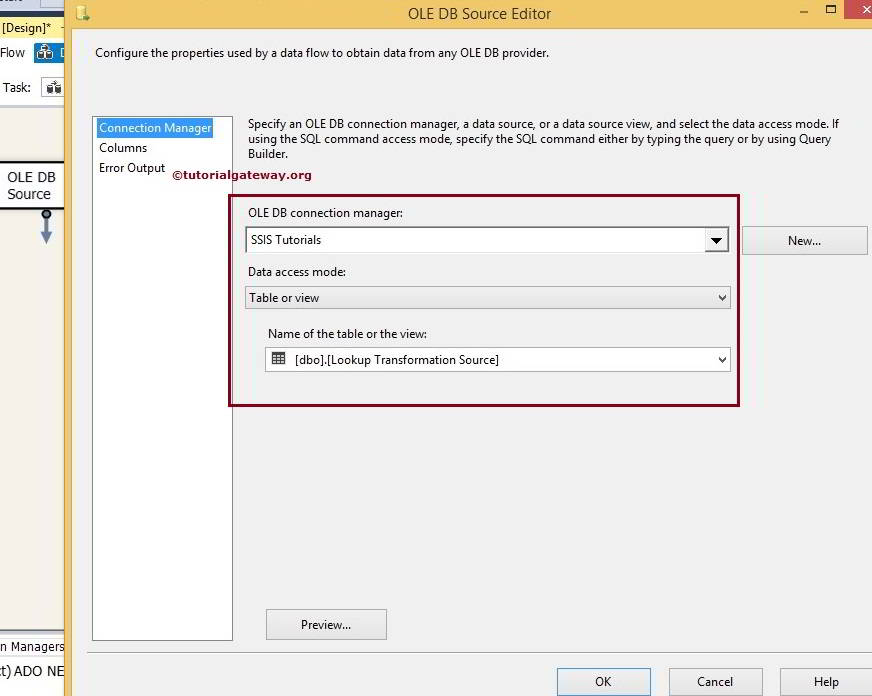This screenshot has width=872, height=696.
Task: Select the Connection Manager page
Action: pyautogui.click(x=155, y=127)
